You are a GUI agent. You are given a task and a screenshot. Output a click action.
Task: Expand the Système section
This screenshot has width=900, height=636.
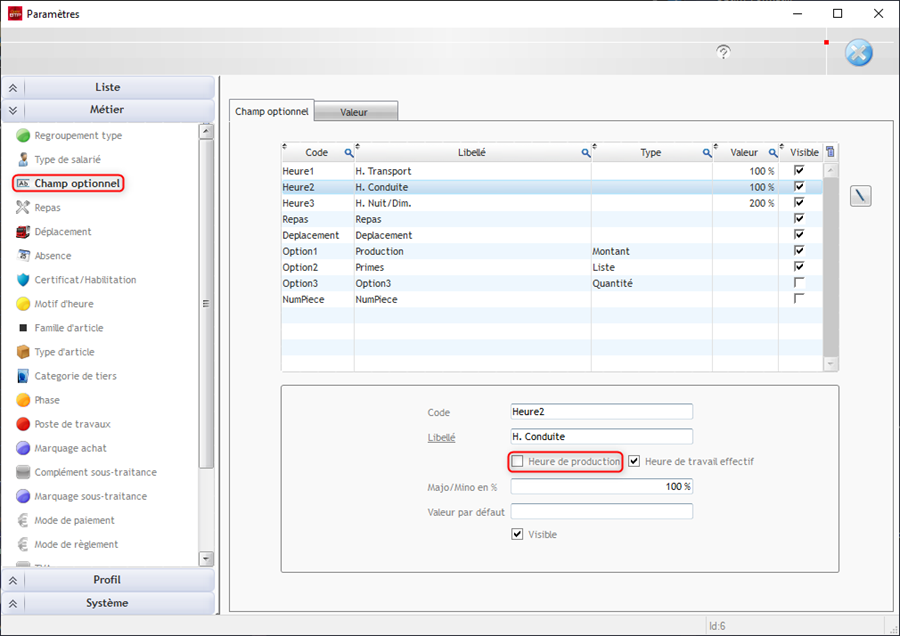(x=108, y=603)
